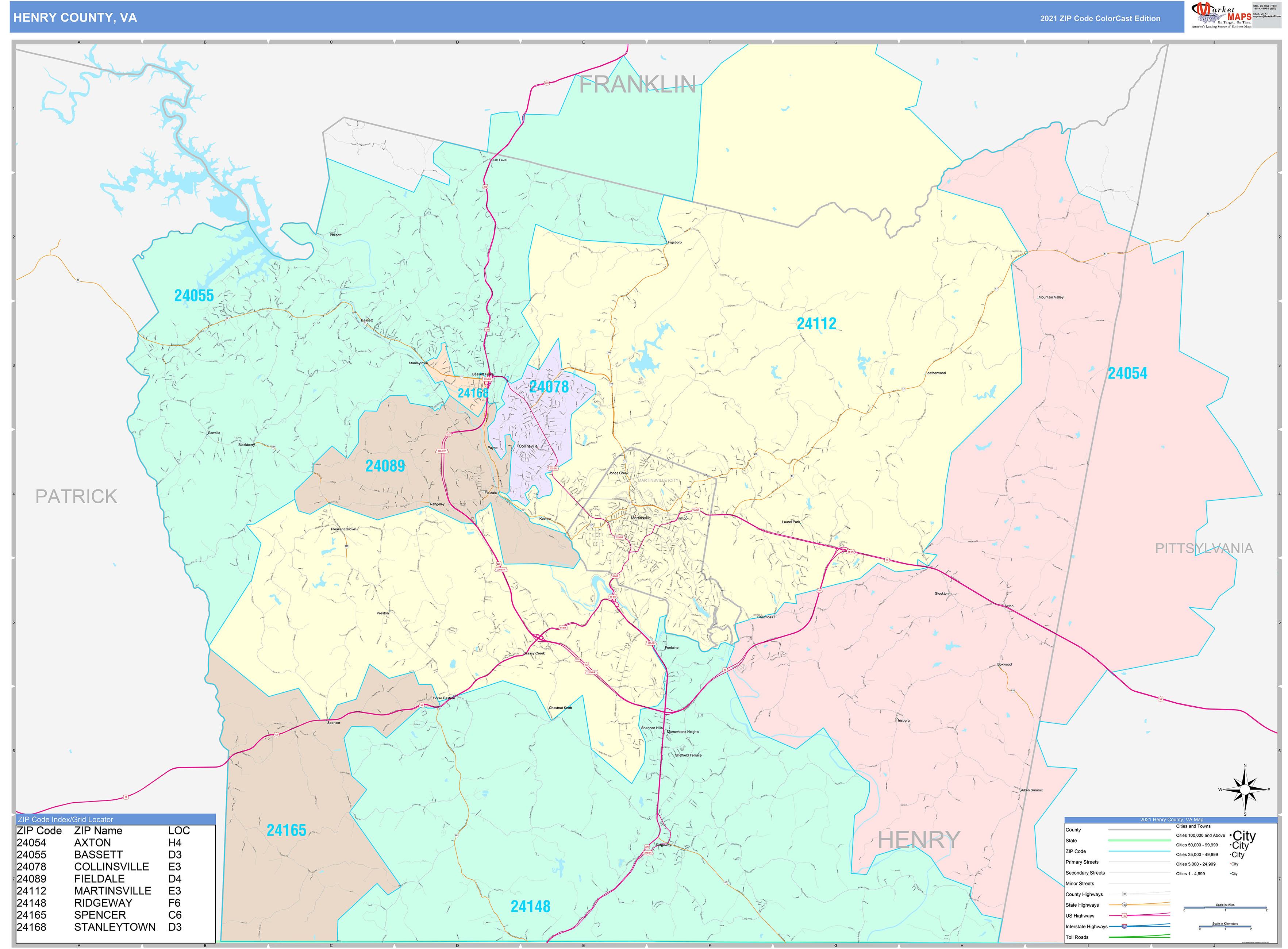The height and width of the screenshot is (949, 1288).
Task: Click 'Cities 100,000 and Above' legend entry
Action: pyautogui.click(x=1200, y=836)
